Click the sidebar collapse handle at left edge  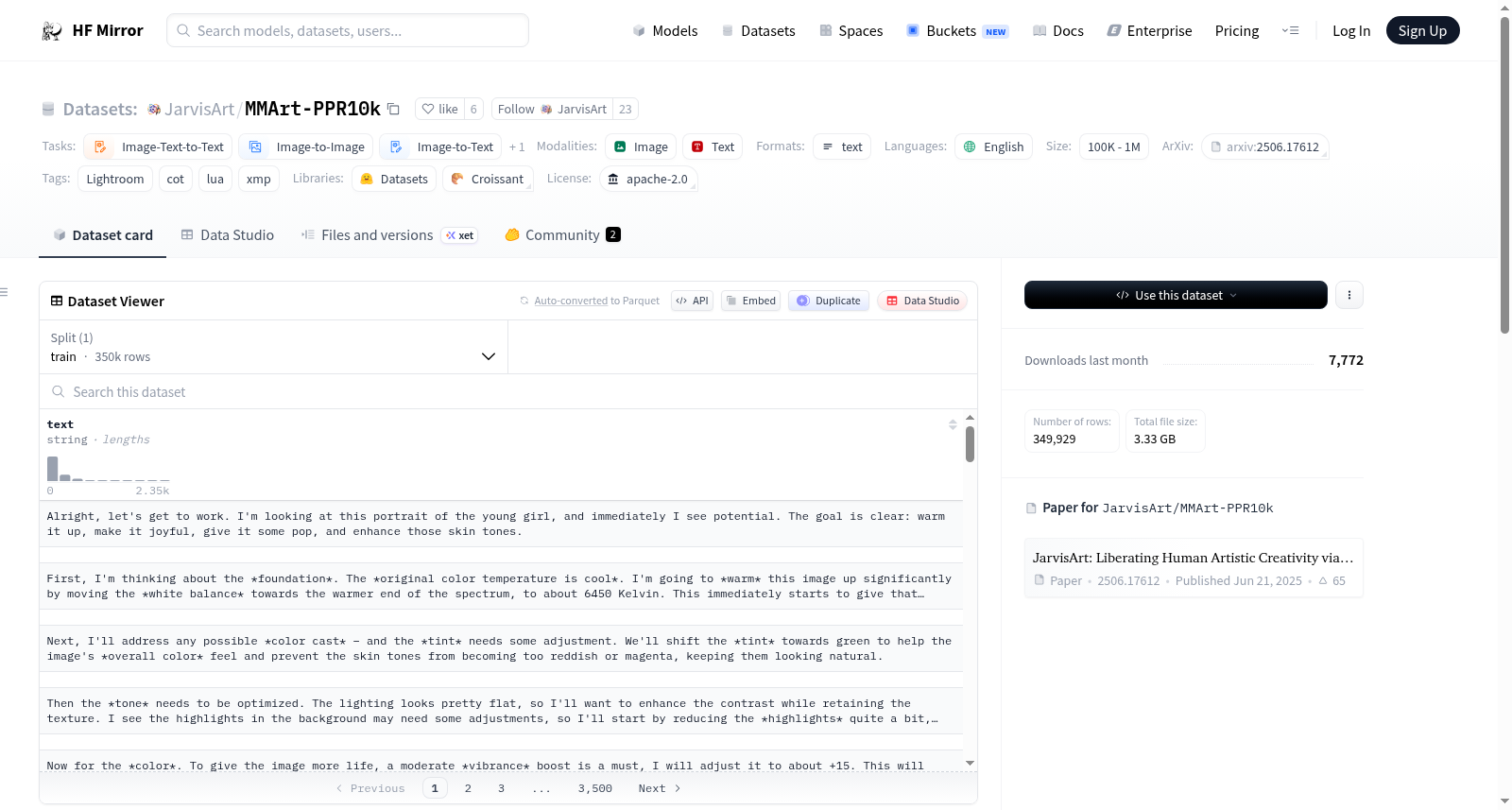pyautogui.click(x=4, y=292)
